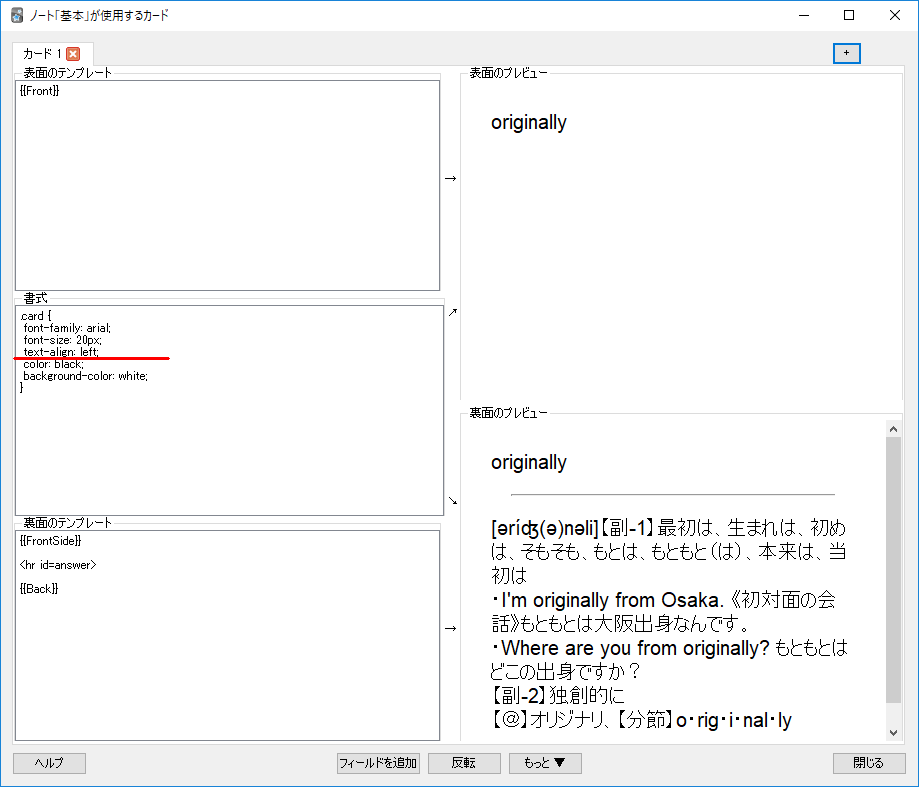Click the 反転 flip button
The width and height of the screenshot is (919, 787).
[464, 763]
